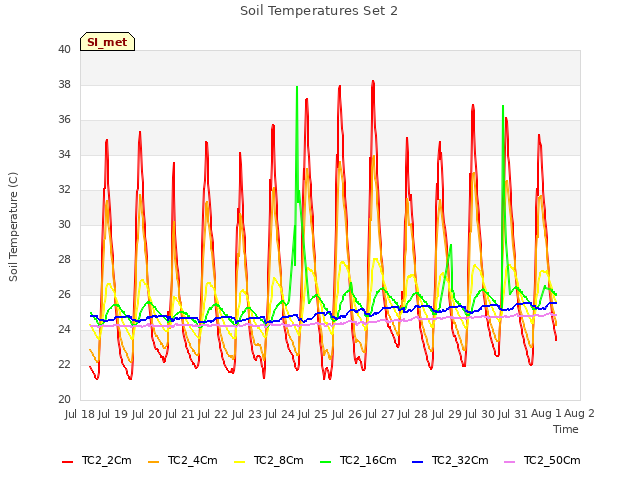
Task: Click the Jul 29 x-axis date label
Action: (447, 414)
